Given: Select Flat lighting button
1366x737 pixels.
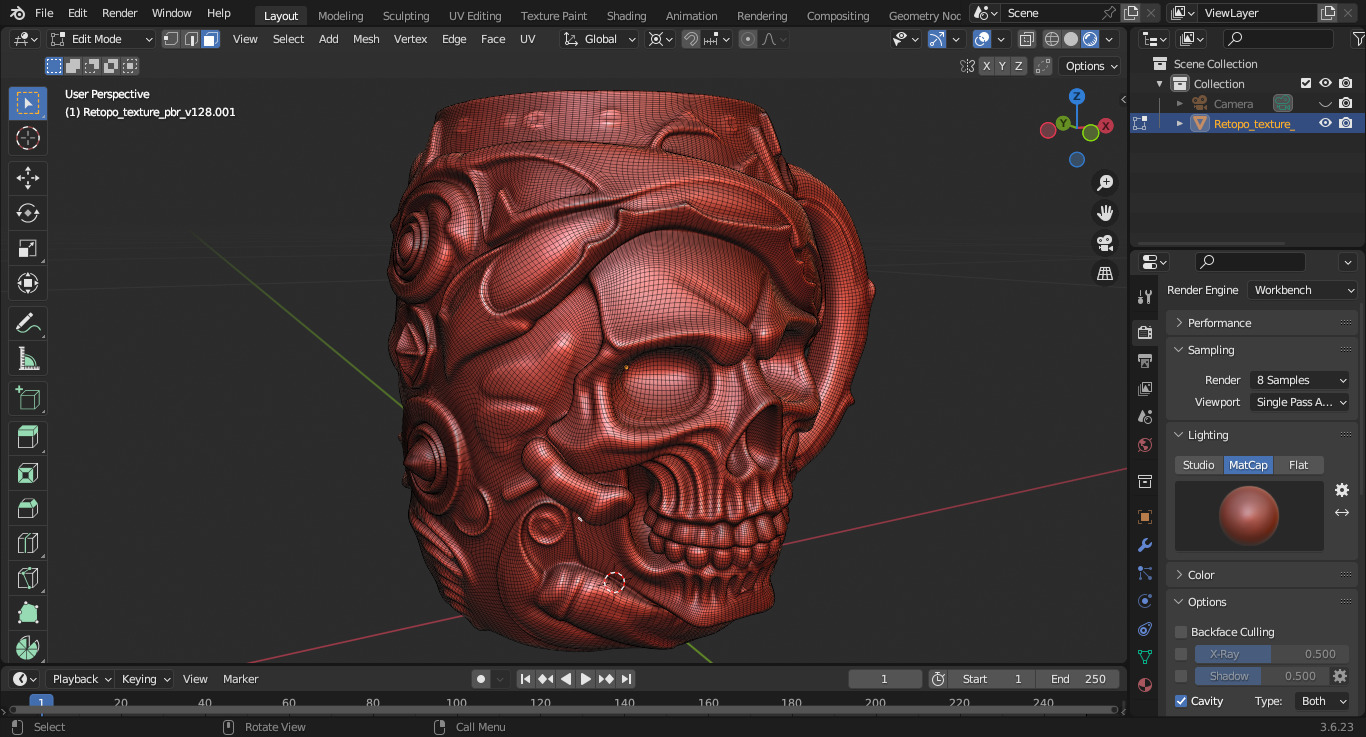Looking at the screenshot, I should [1298, 465].
